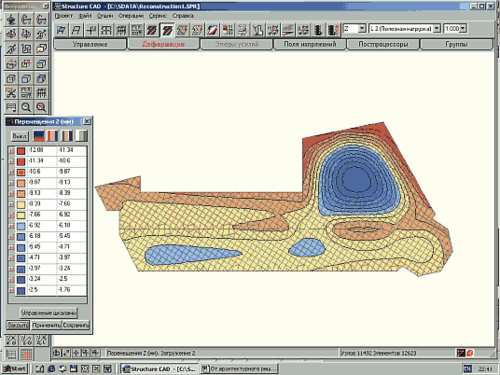This screenshot has height=375, width=500.
Task: Click the crossed-out magnifier reset zoom icon
Action: pyautogui.click(x=41, y=107)
